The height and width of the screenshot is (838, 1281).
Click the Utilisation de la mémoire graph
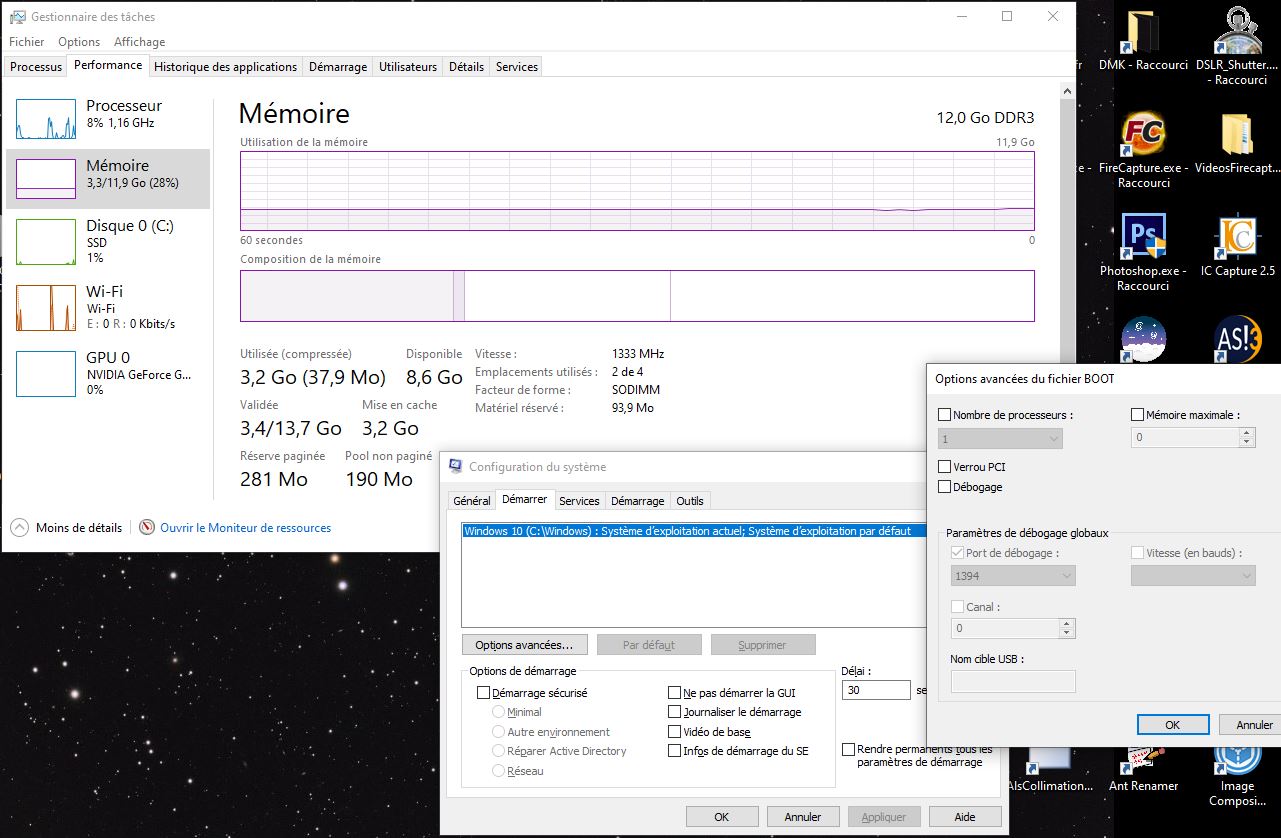637,192
